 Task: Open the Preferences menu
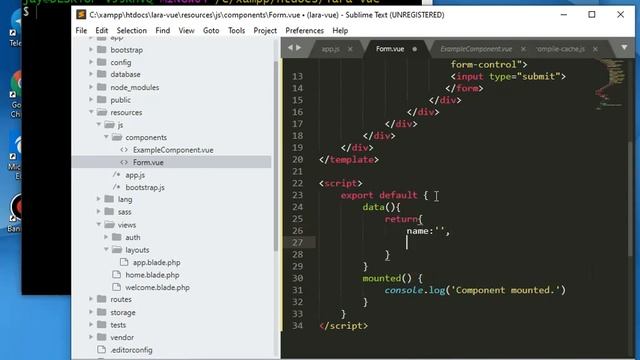(x=304, y=31)
